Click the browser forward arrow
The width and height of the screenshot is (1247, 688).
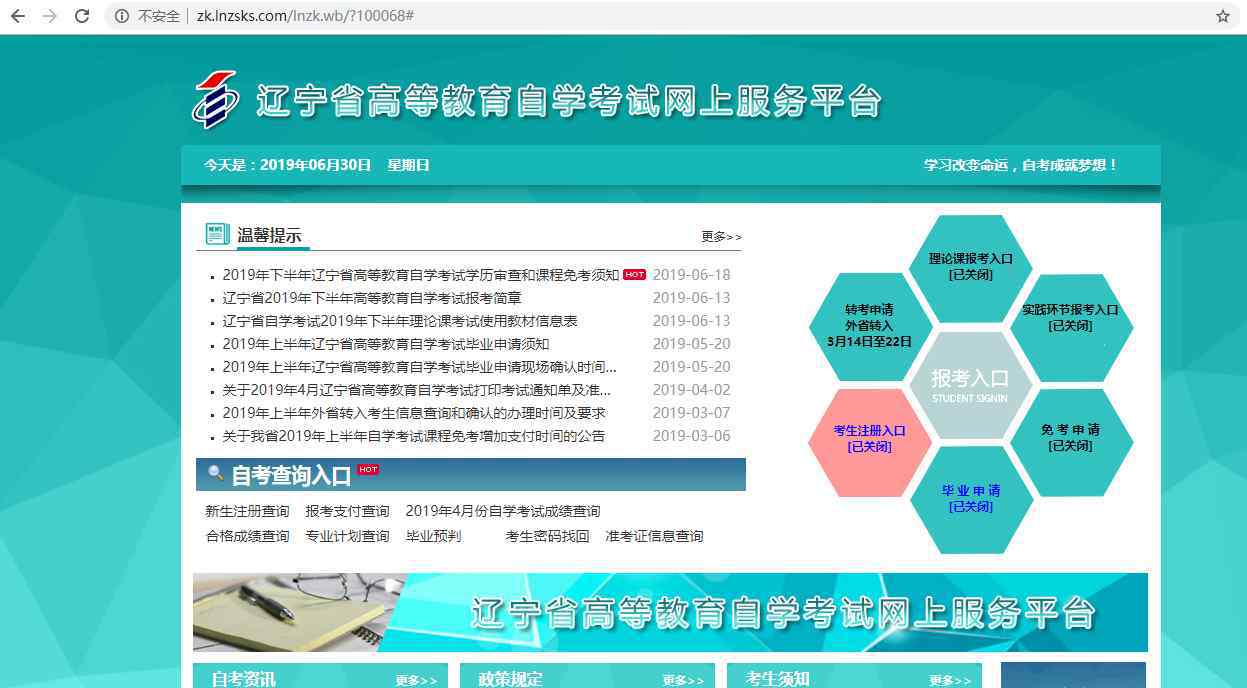pos(50,16)
